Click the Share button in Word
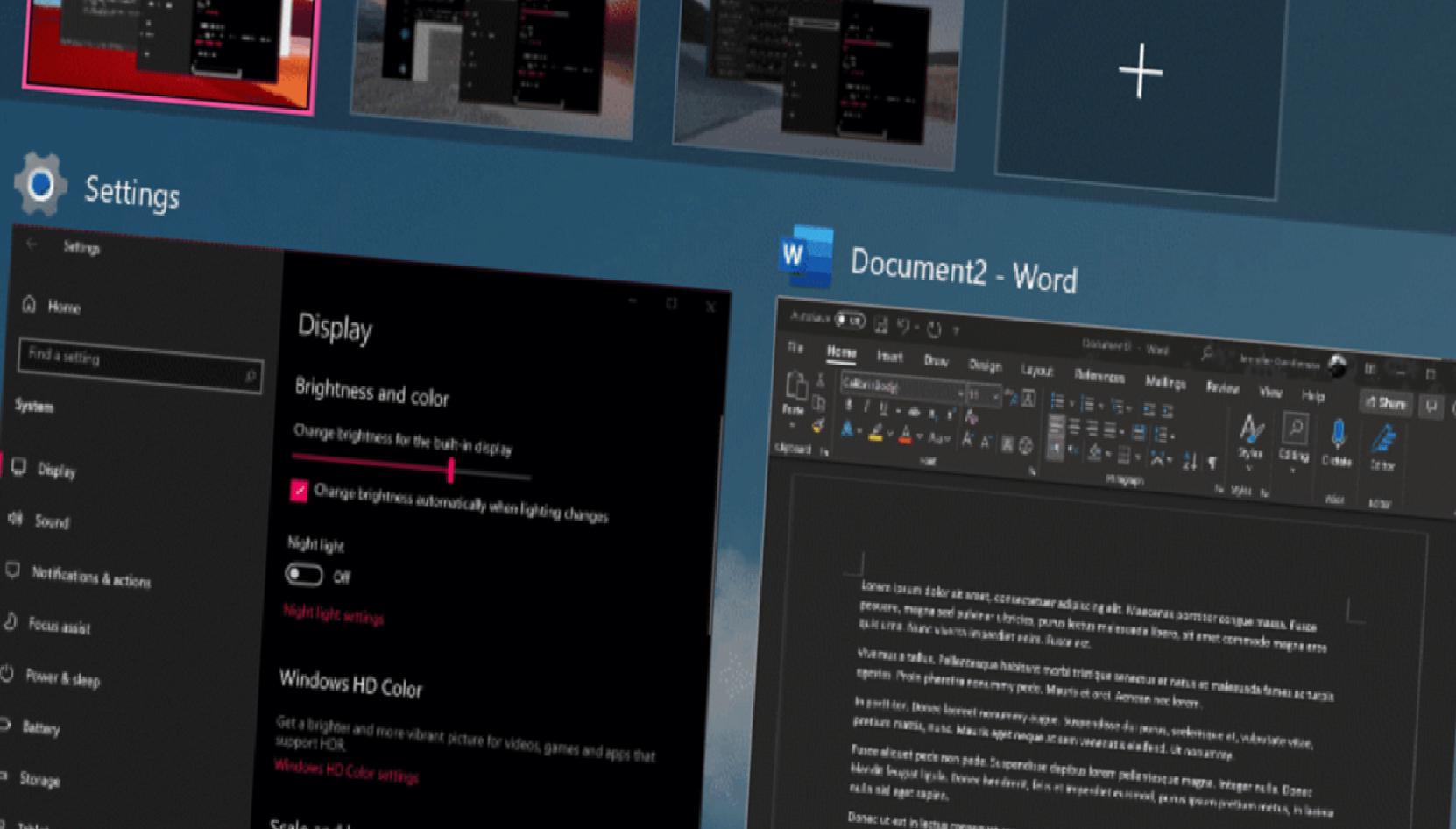 tap(1385, 403)
